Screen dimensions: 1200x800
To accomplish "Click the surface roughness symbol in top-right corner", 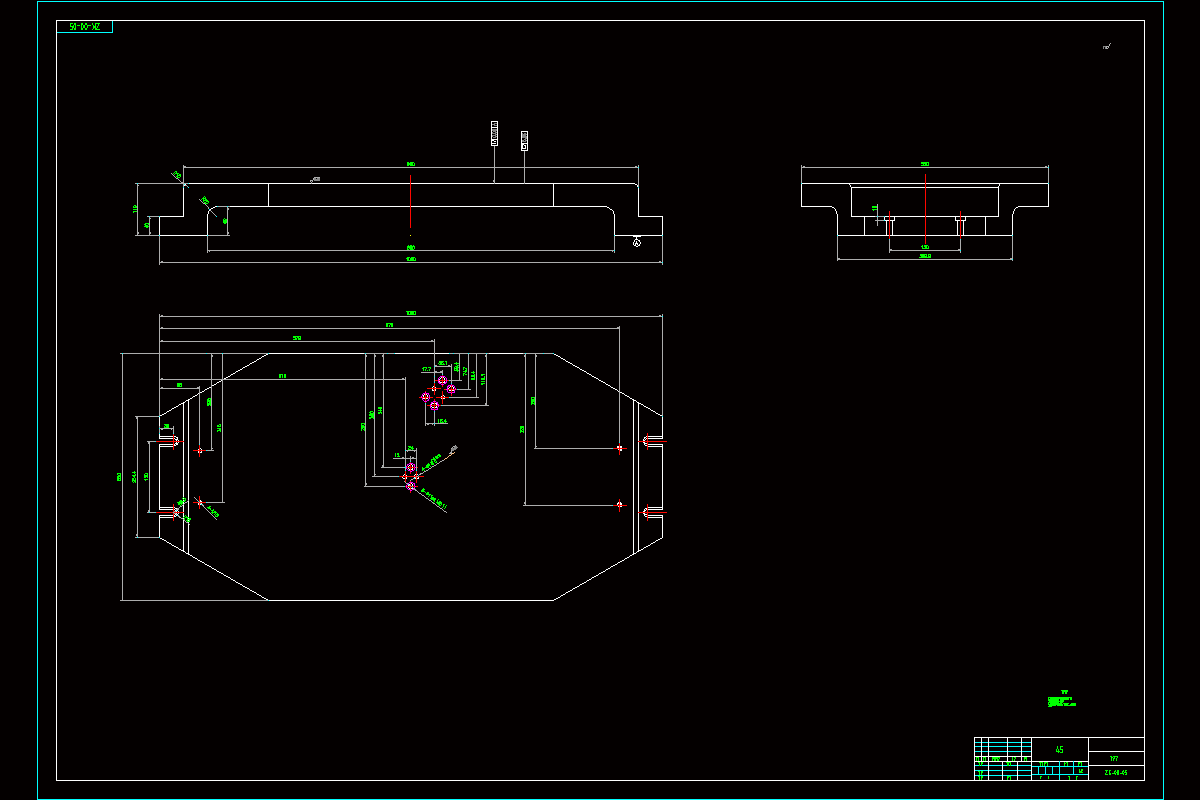I will point(1107,46).
